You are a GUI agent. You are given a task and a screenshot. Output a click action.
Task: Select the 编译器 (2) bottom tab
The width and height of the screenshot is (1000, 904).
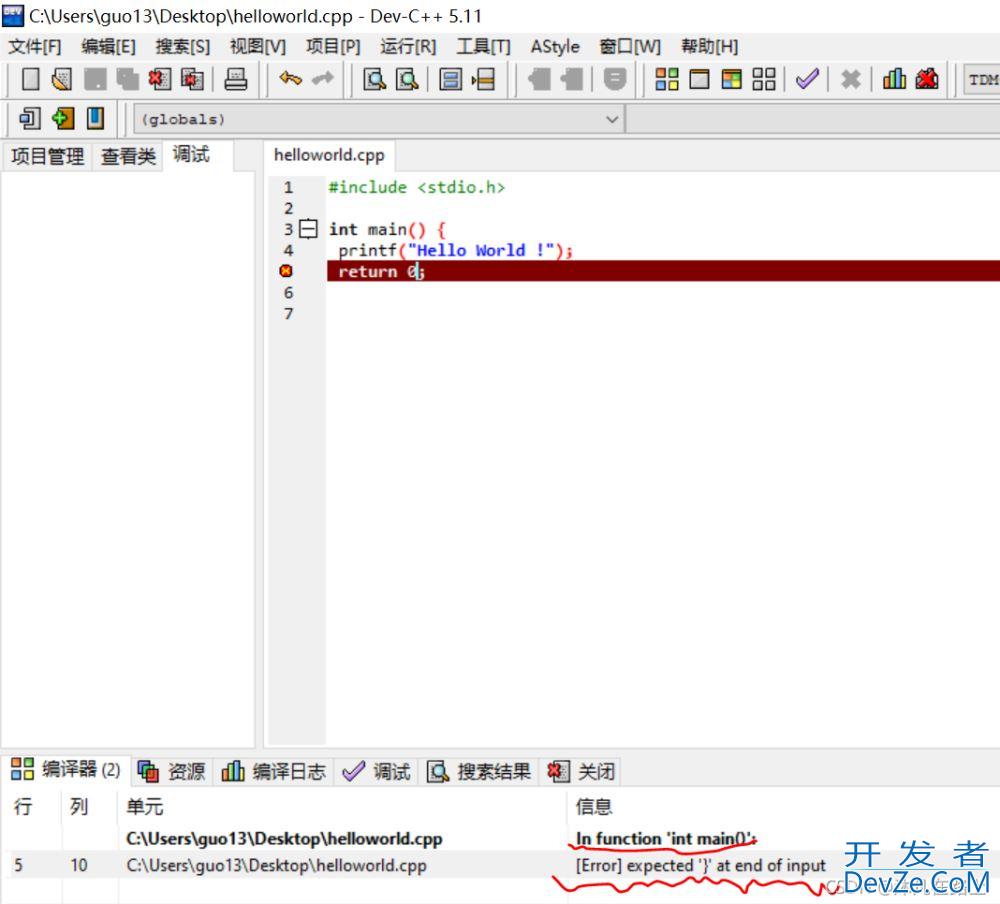coord(66,769)
